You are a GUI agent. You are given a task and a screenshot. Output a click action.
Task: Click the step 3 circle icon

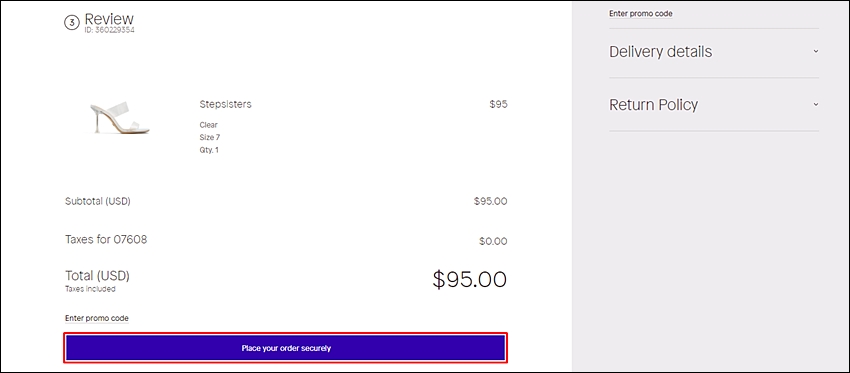(72, 23)
